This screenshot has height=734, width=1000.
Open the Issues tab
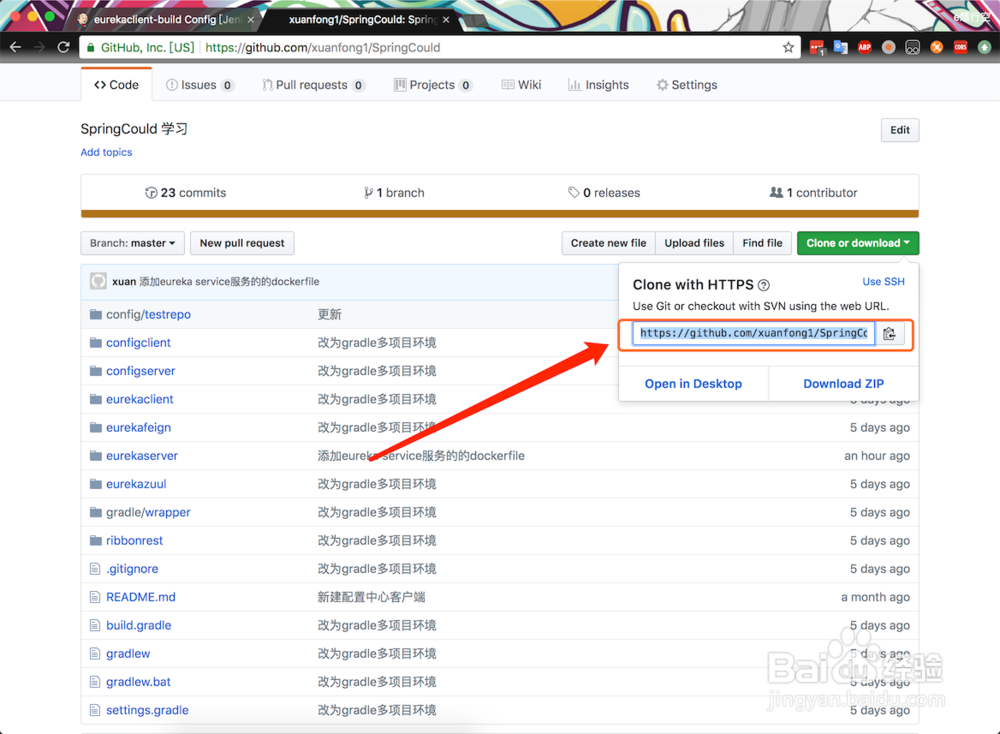[x=200, y=85]
